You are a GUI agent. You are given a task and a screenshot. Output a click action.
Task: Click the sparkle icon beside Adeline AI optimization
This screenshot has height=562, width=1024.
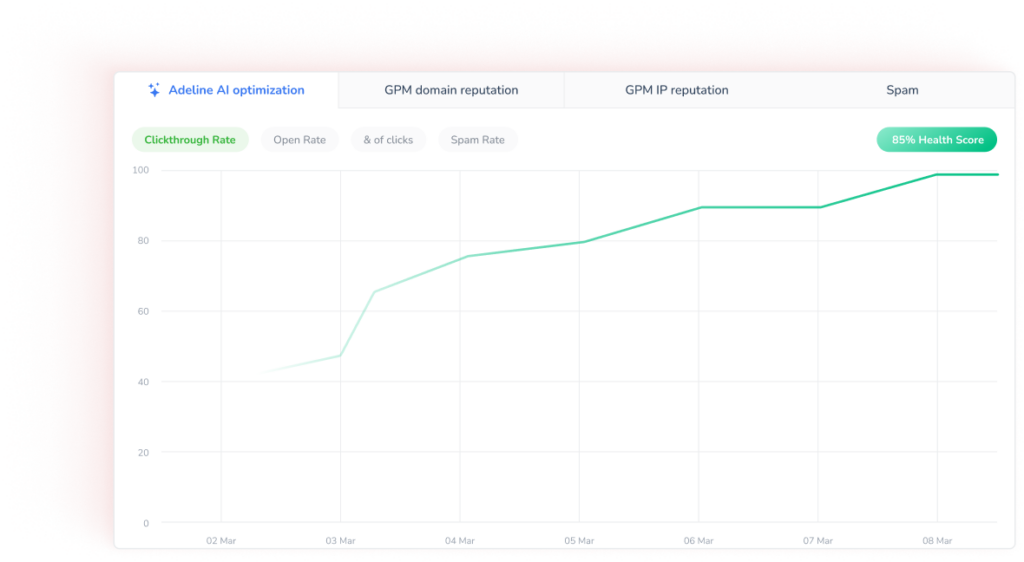pyautogui.click(x=154, y=90)
